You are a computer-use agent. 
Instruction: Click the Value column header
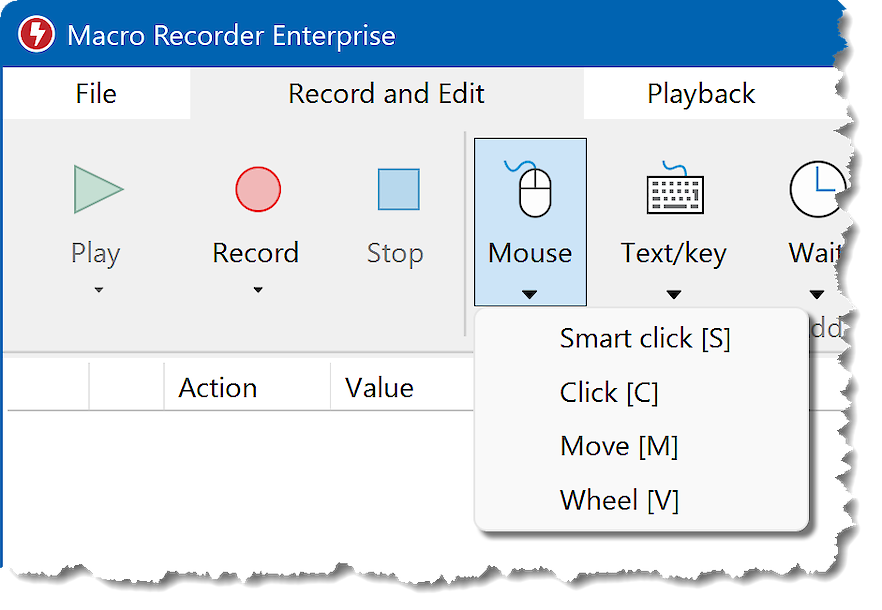[x=379, y=388]
